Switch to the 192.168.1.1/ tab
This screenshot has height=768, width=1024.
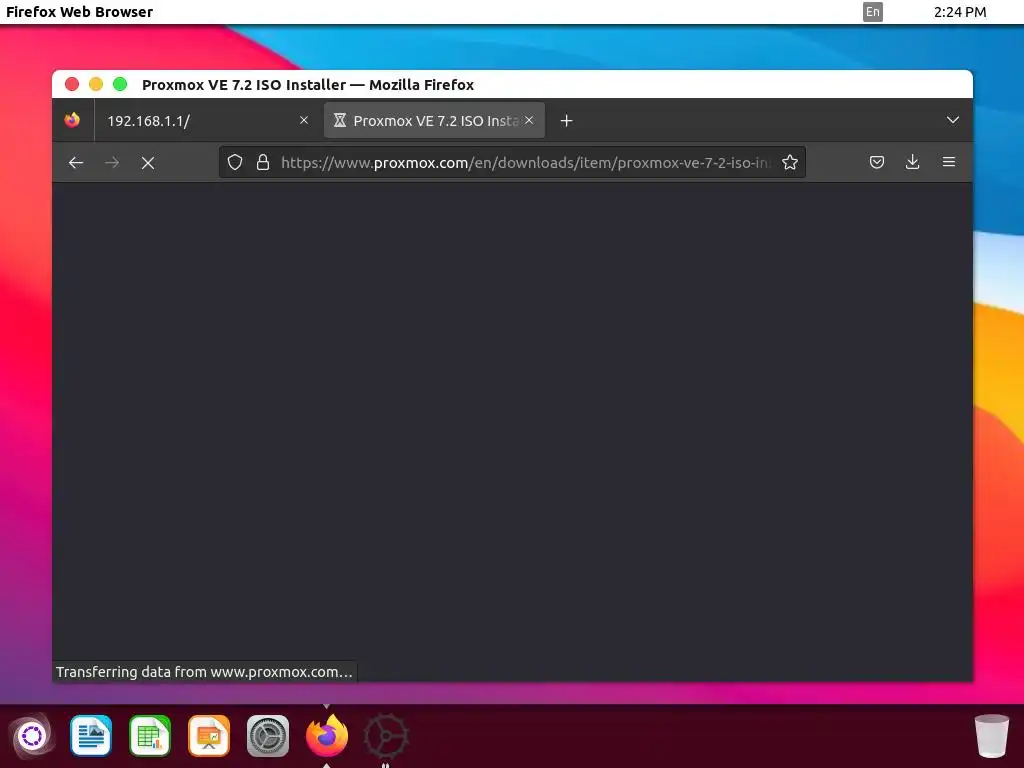click(x=208, y=120)
